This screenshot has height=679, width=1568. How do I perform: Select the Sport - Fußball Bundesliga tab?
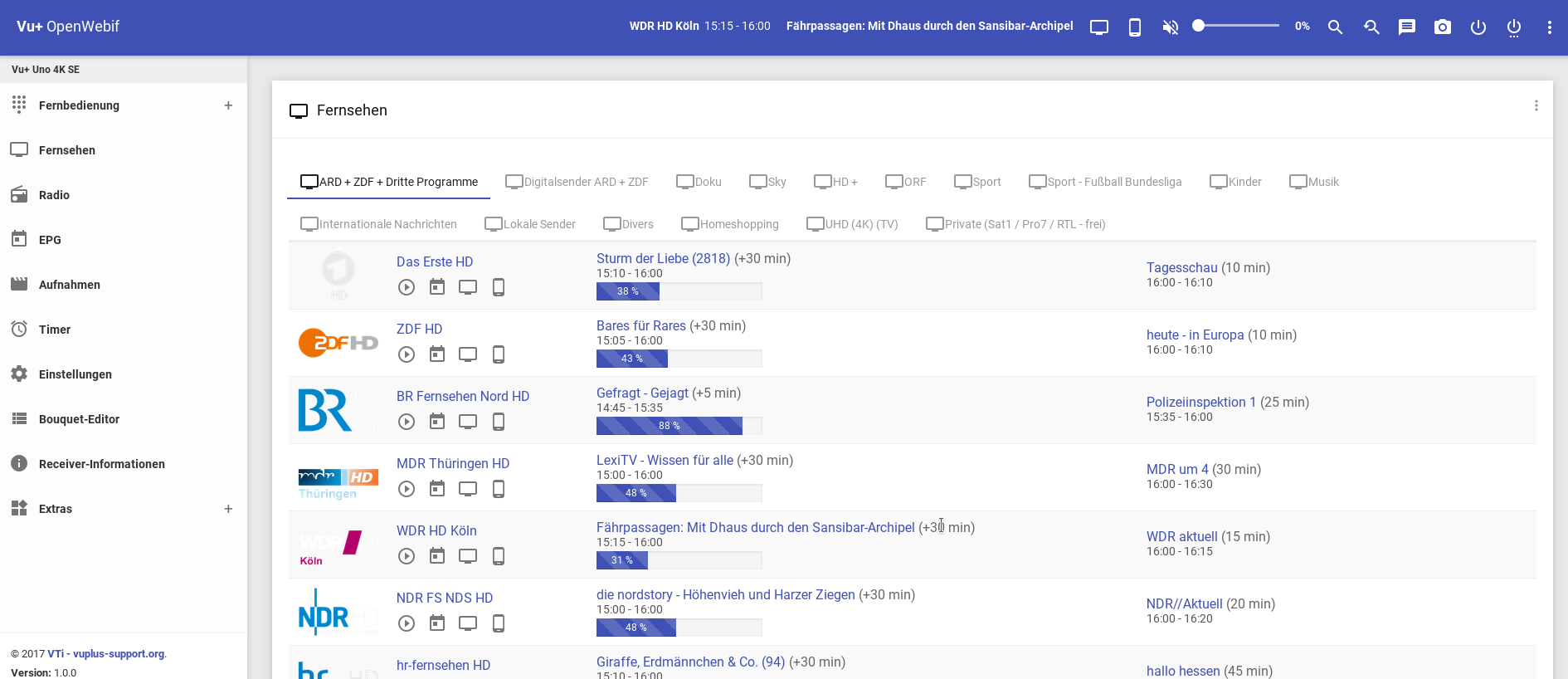(1105, 182)
